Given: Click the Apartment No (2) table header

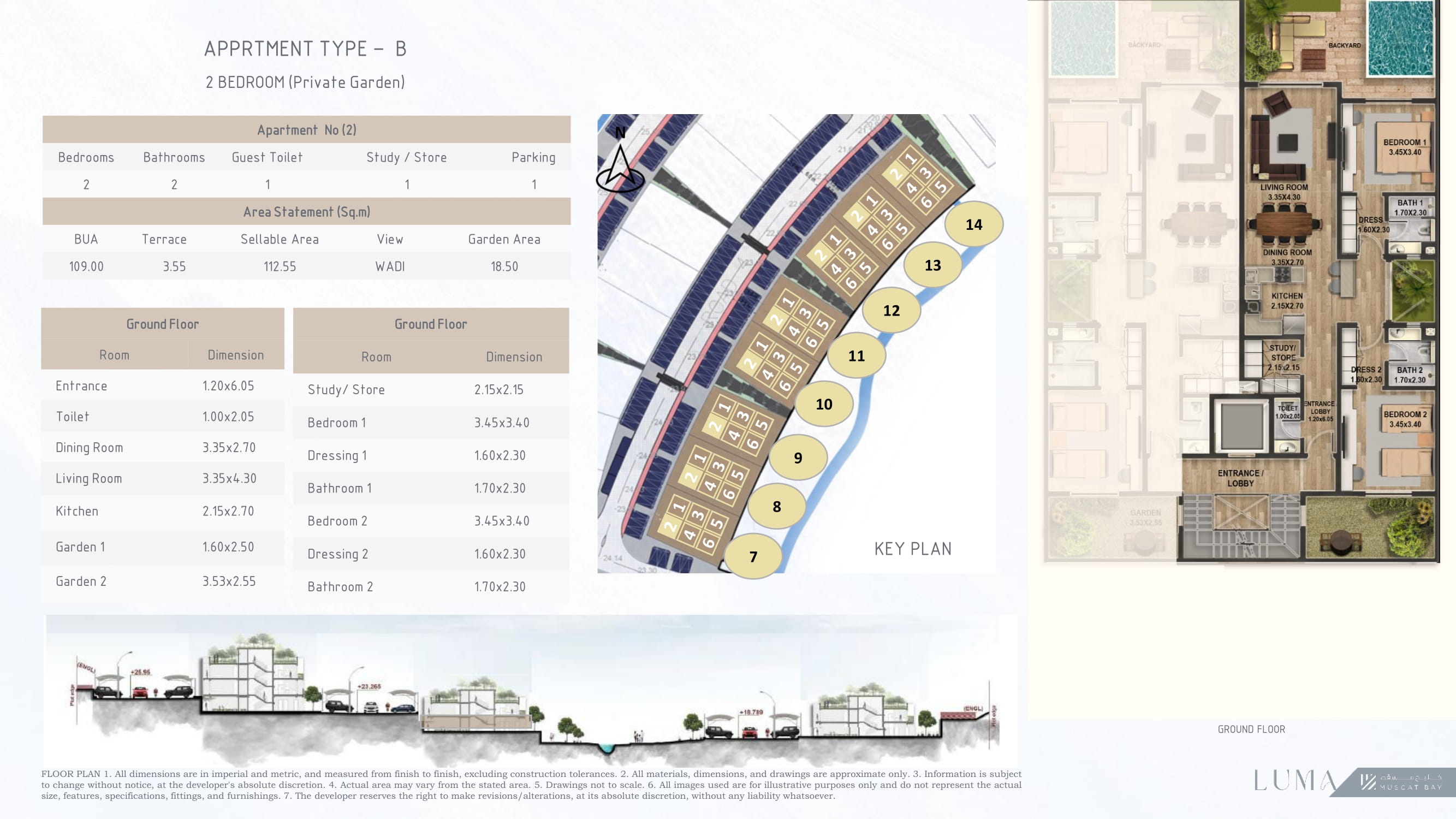Looking at the screenshot, I should tap(306, 130).
